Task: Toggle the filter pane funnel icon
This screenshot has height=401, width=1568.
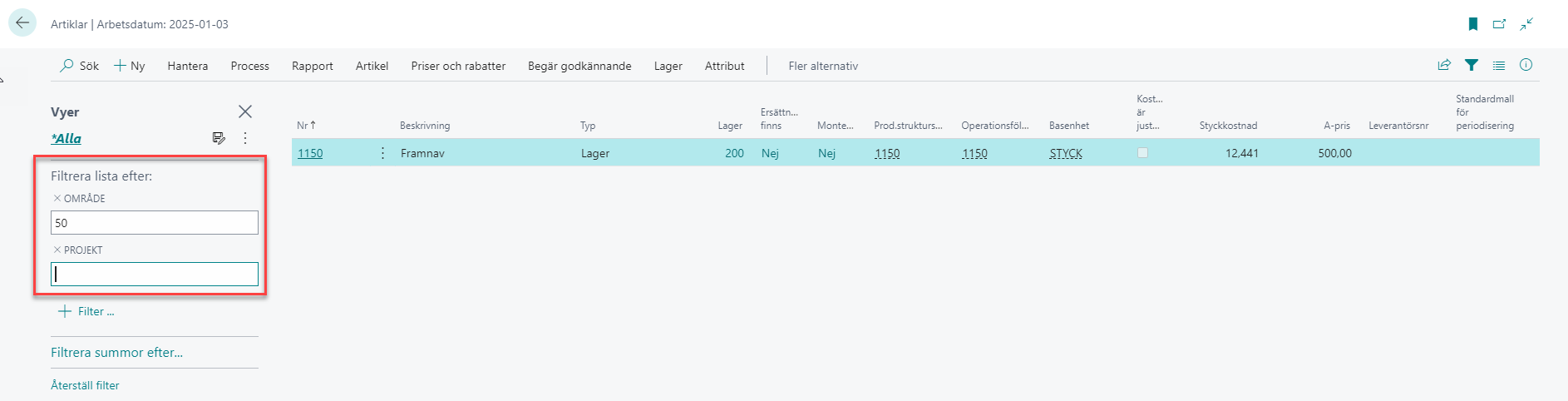Action: pyautogui.click(x=1471, y=65)
